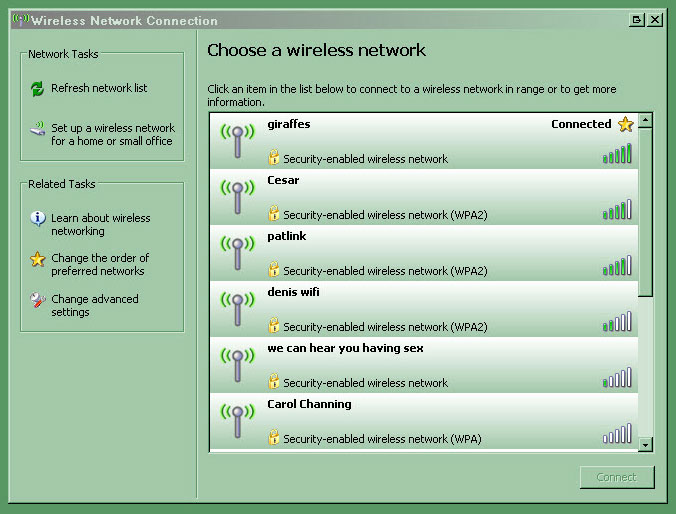Click the antenna icon of Cesar network
Screen dimensions: 676x514
coord(238,197)
